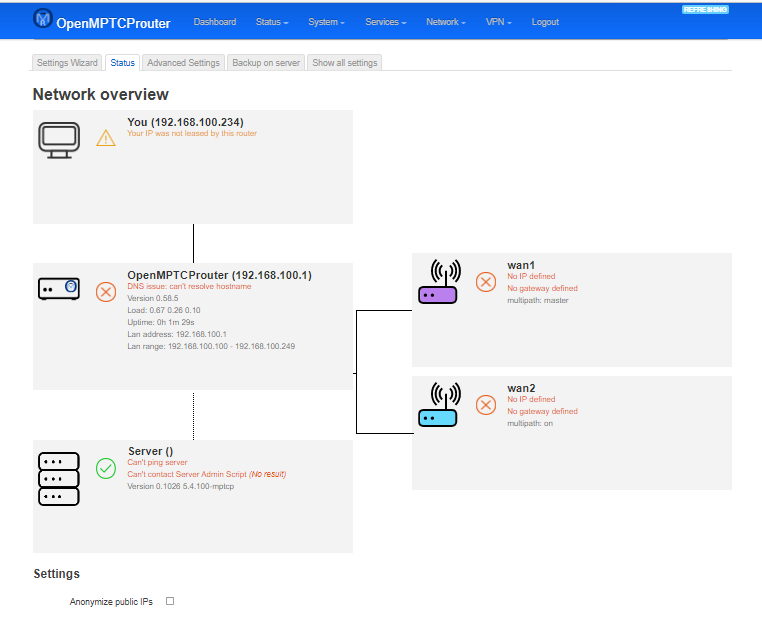Image resolution: width=762 pixels, height=633 pixels.
Task: Enable Anonymize public IPs checkbox
Action: (170, 601)
